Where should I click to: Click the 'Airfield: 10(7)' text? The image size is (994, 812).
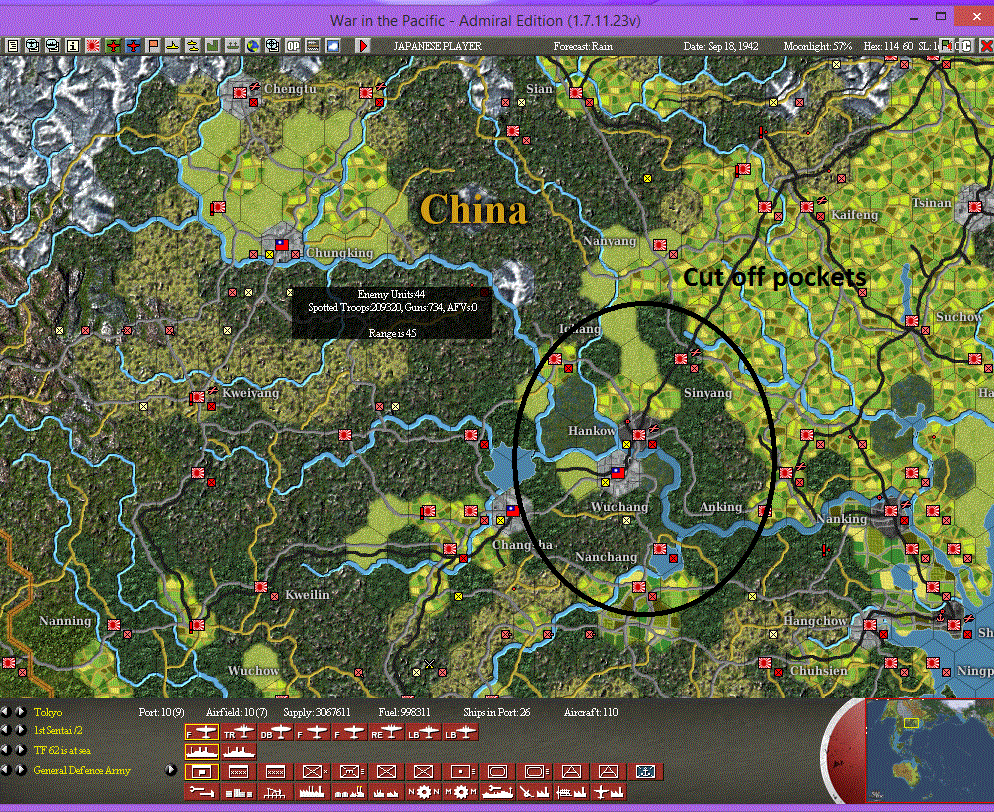[236, 712]
